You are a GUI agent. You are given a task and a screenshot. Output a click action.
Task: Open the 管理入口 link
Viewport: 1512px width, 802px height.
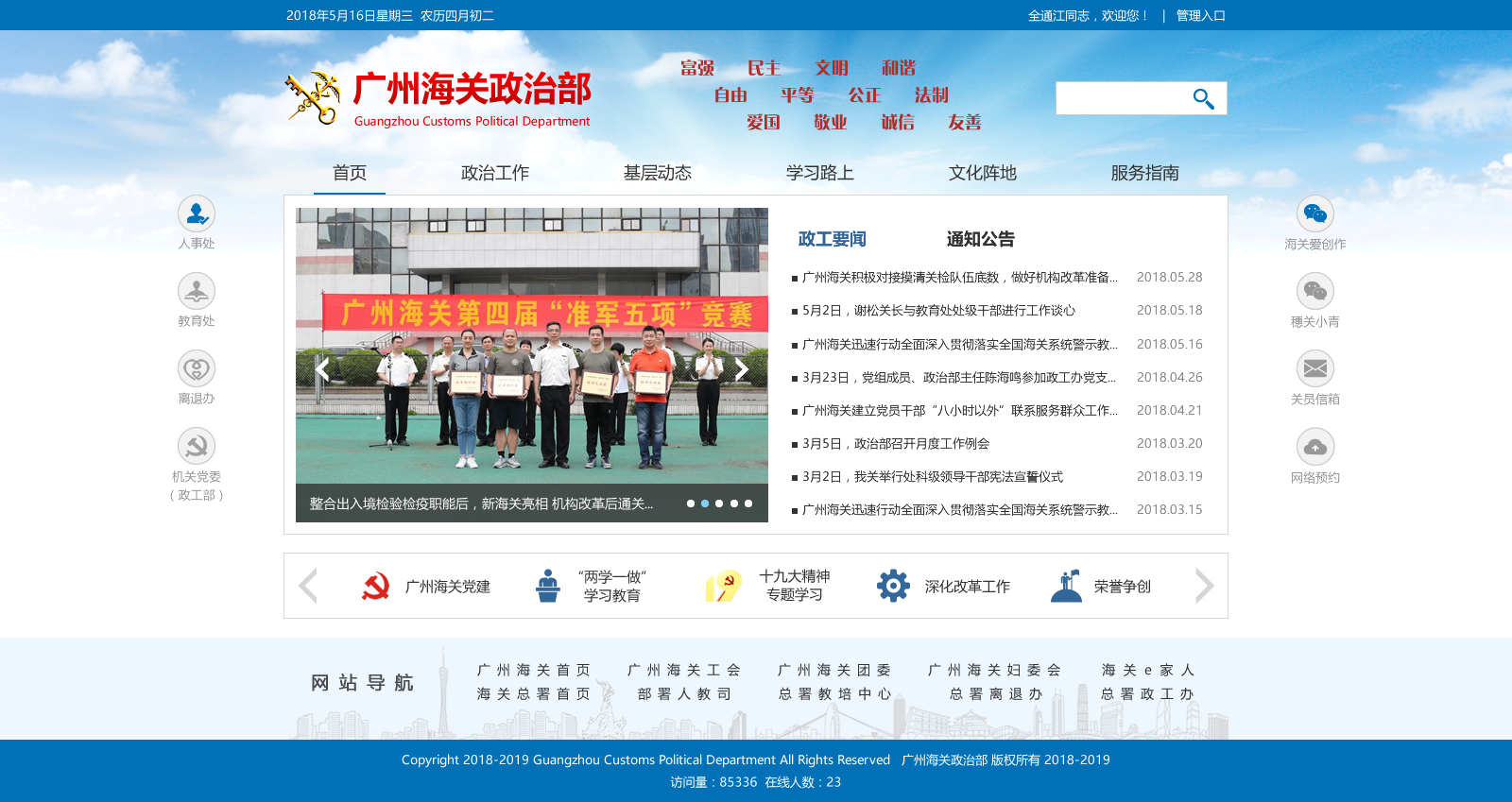tap(1200, 16)
